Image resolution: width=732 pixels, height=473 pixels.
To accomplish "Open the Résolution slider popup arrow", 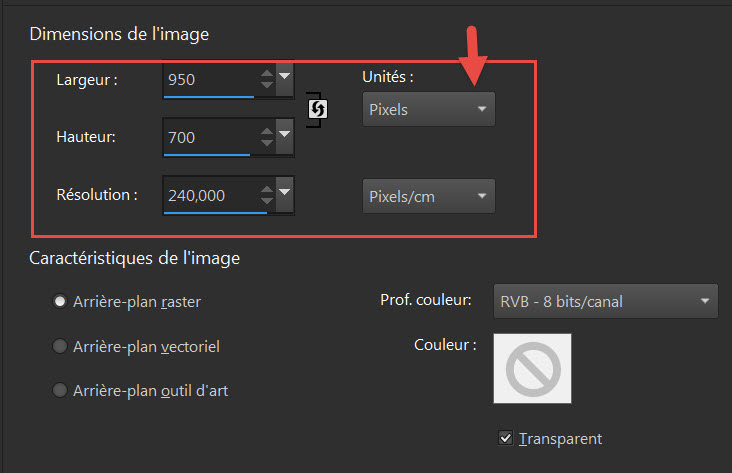I will point(284,194).
